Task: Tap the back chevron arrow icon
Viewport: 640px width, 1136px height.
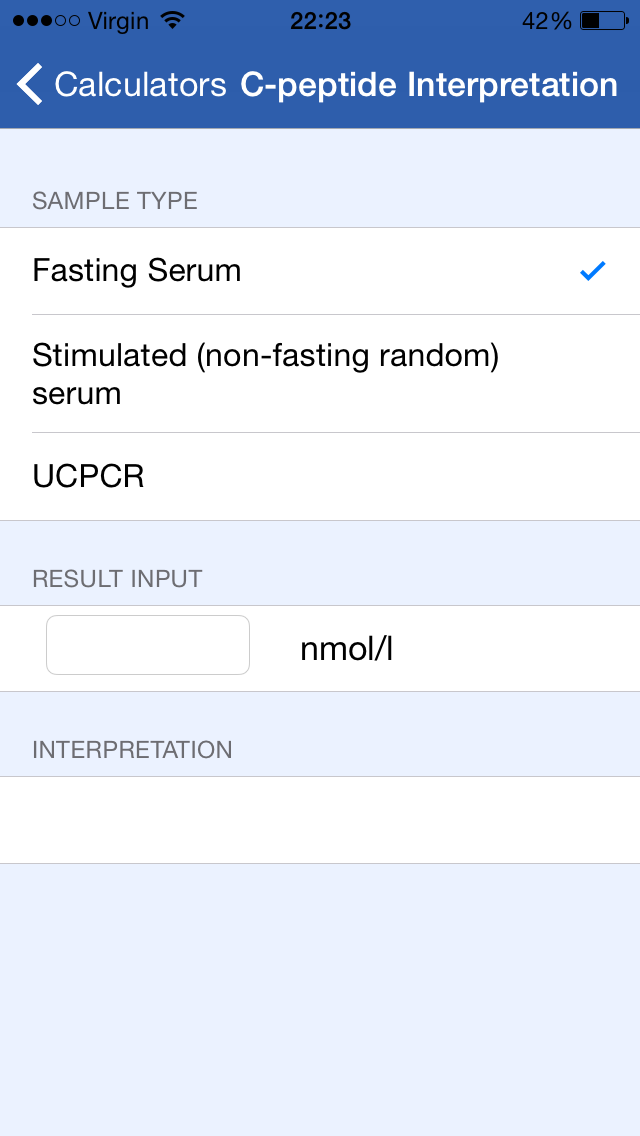Action: point(30,85)
